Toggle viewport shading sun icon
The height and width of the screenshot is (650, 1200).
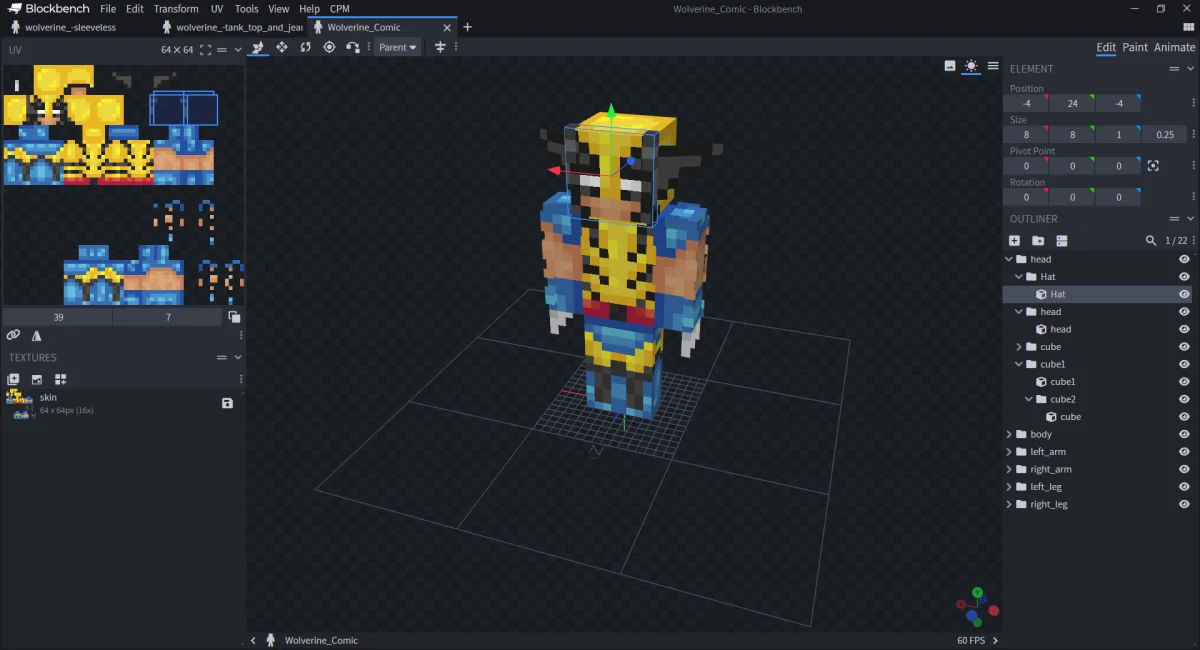point(971,66)
